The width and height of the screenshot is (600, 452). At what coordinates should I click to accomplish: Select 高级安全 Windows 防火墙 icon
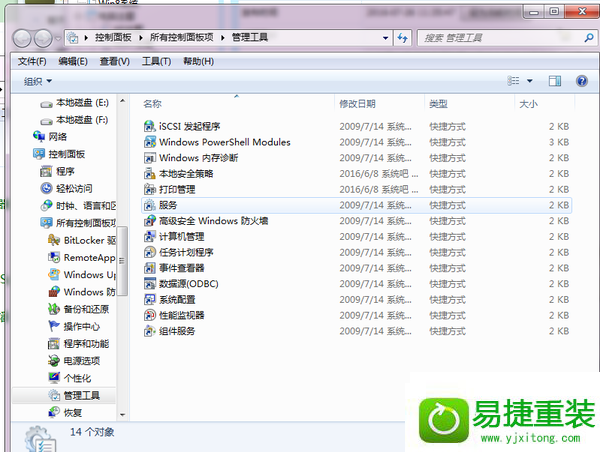click(149, 221)
